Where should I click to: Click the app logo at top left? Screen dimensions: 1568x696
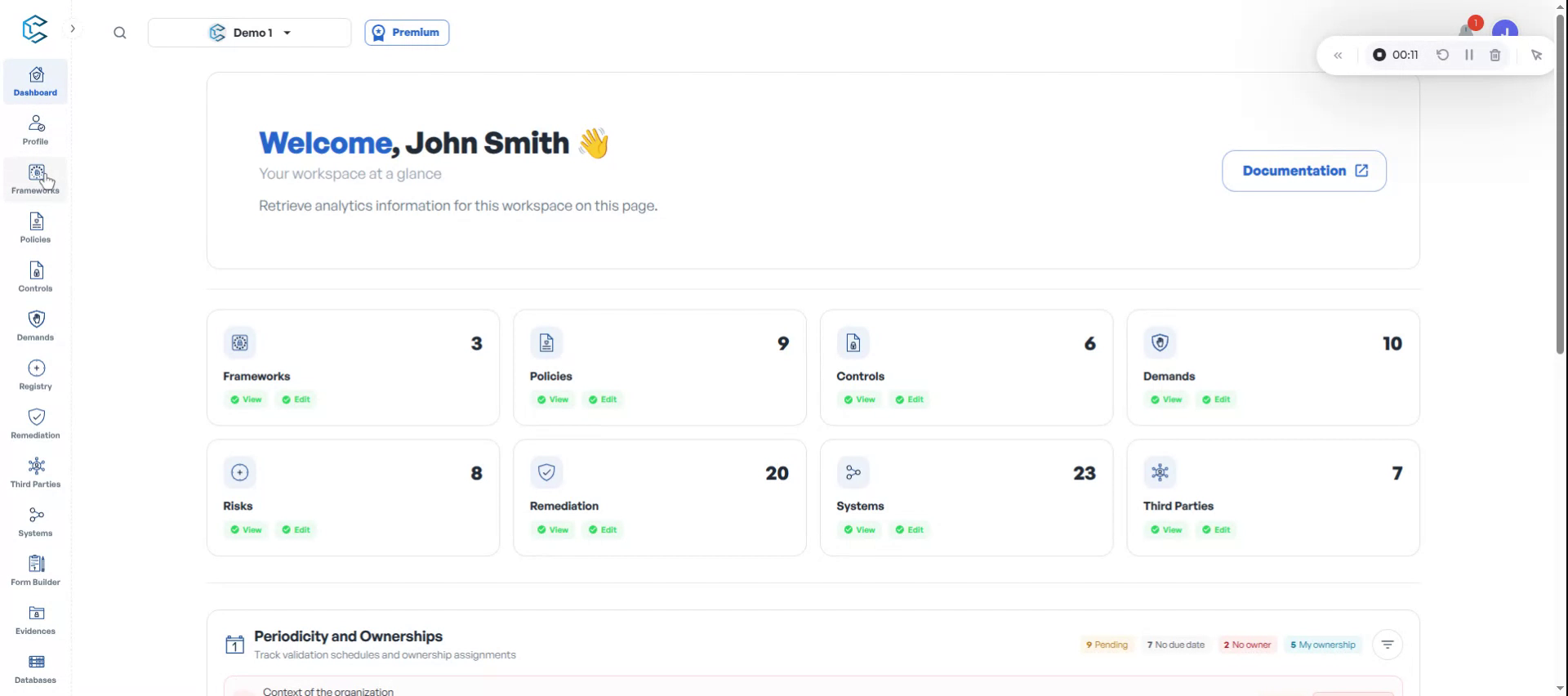(34, 29)
